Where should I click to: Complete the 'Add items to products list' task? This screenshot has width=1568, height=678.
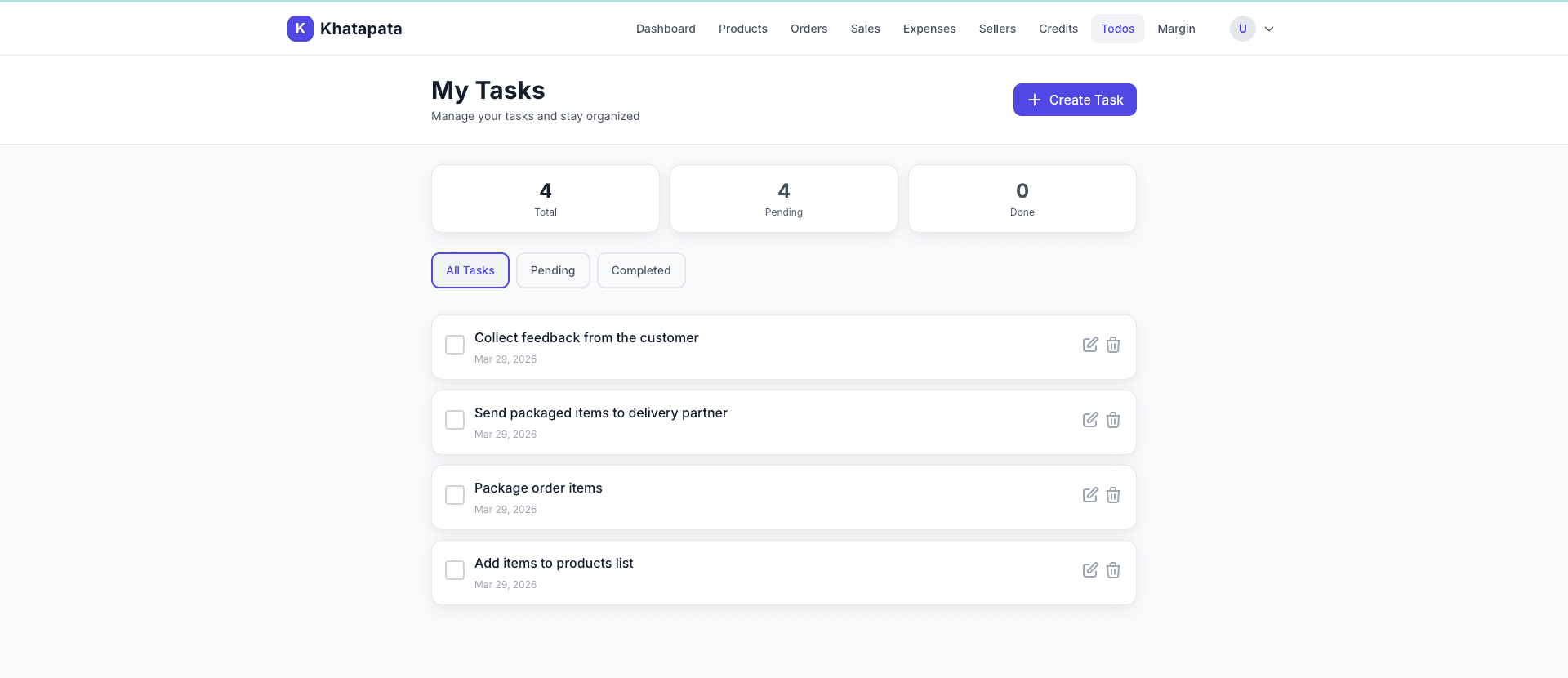[x=455, y=570]
